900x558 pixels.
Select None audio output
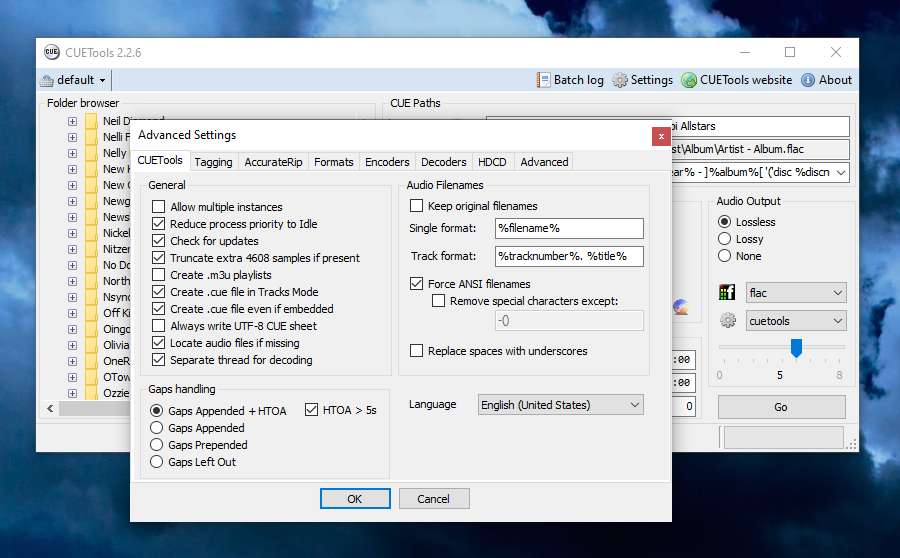724,256
